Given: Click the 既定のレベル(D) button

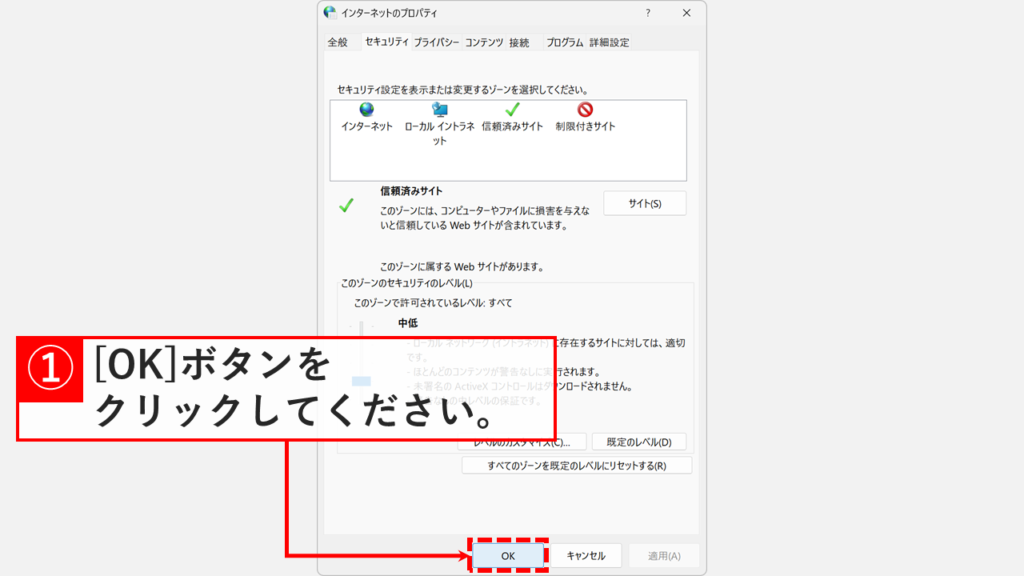Looking at the screenshot, I should (x=639, y=442).
